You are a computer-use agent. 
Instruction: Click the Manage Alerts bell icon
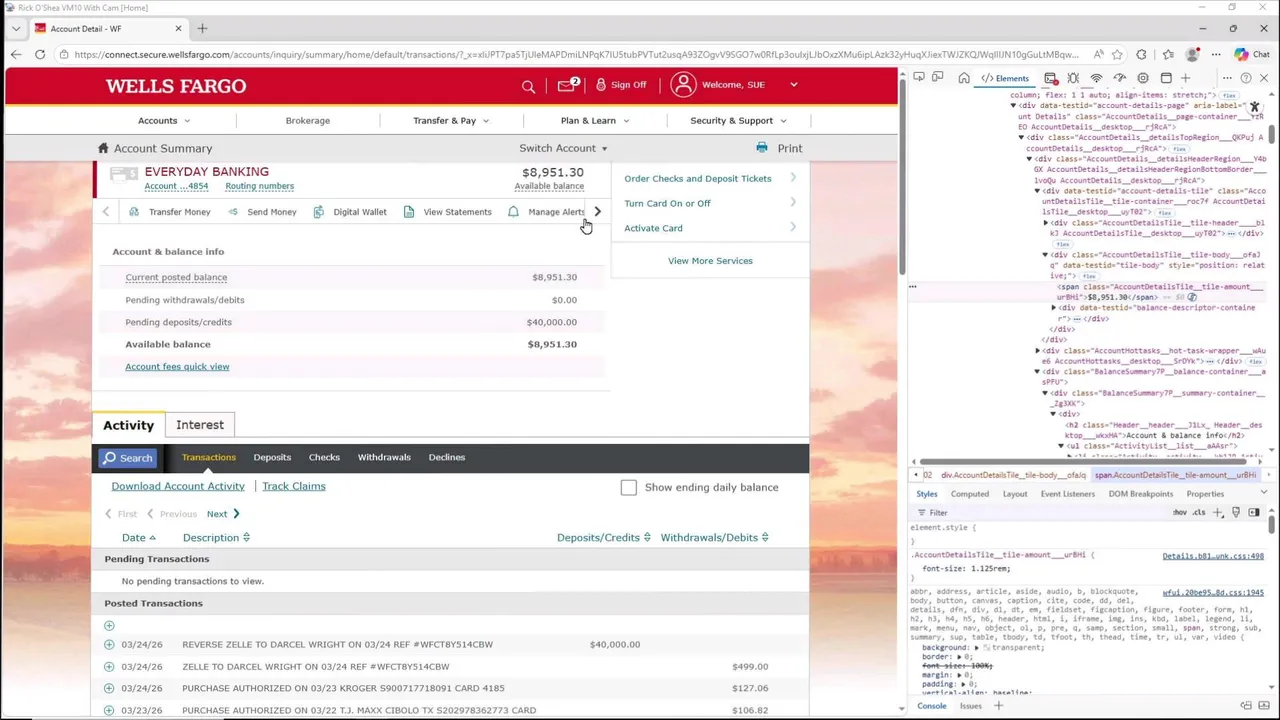(x=513, y=212)
